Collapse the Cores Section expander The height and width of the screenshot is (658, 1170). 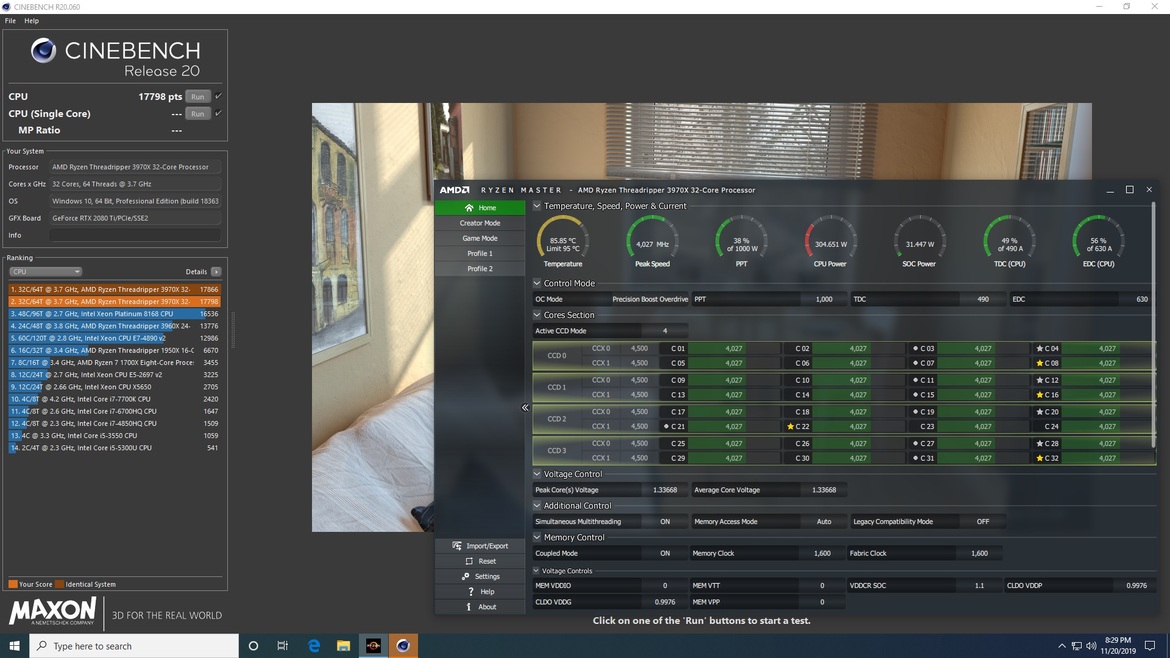(x=537, y=315)
